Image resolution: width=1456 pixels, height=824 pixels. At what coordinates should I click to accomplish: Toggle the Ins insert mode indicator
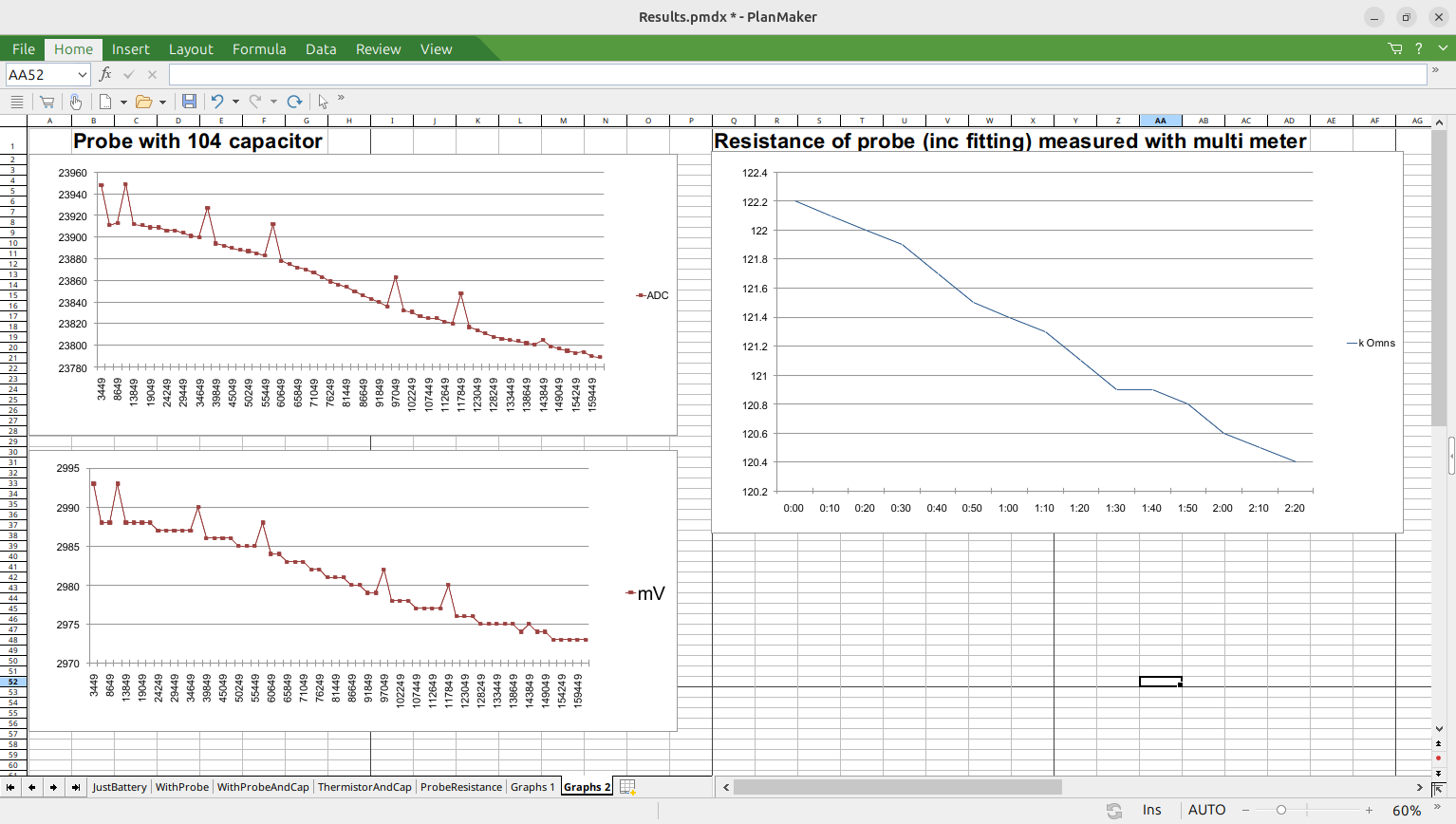[x=1152, y=810]
